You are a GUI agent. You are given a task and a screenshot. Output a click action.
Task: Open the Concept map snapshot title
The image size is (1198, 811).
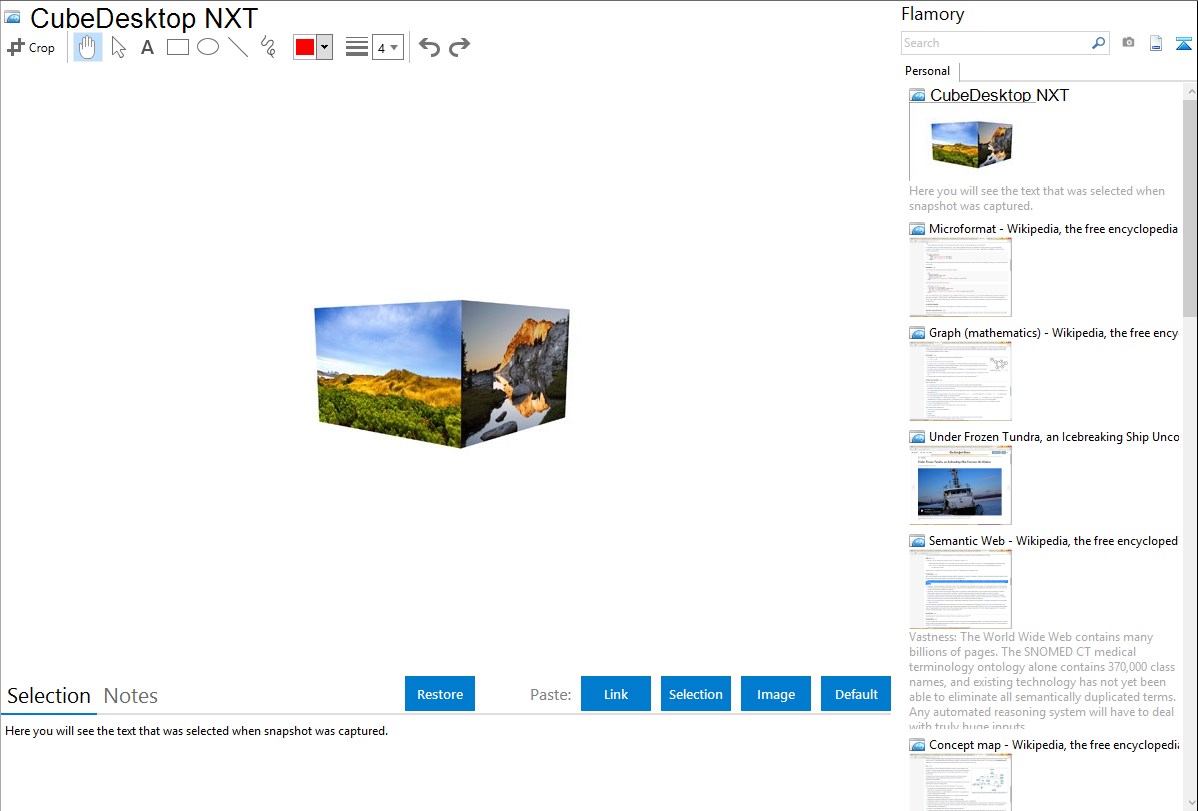coord(1054,745)
